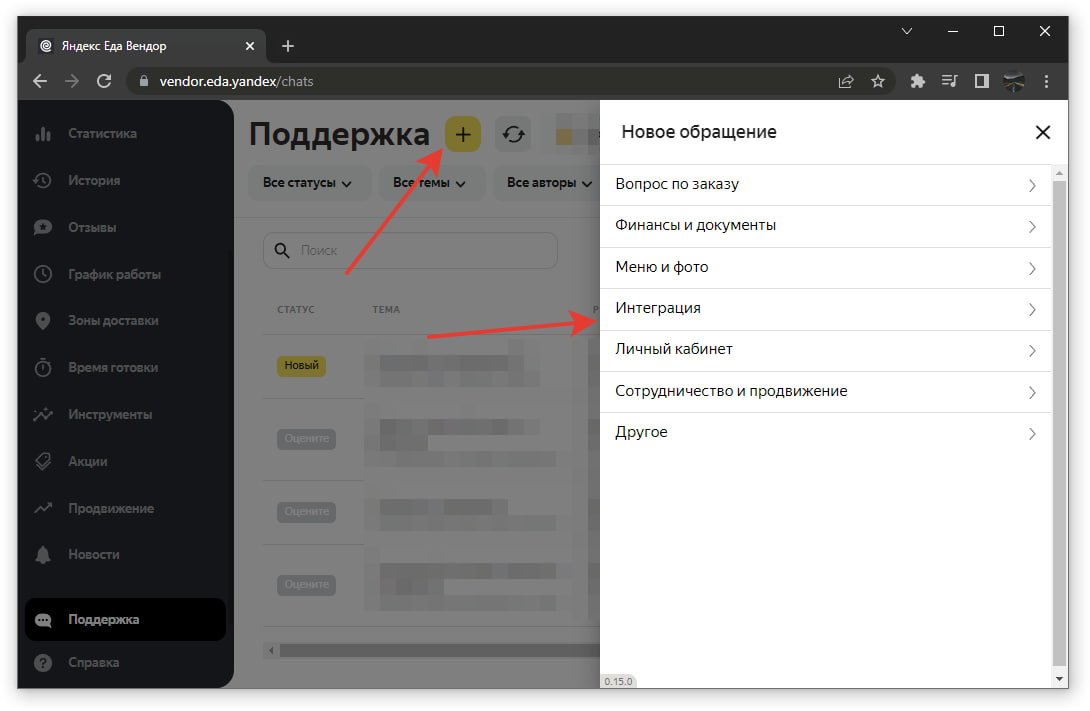This screenshot has width=1090, height=711.
Task: Click the Поиск search field
Action: (x=410, y=251)
